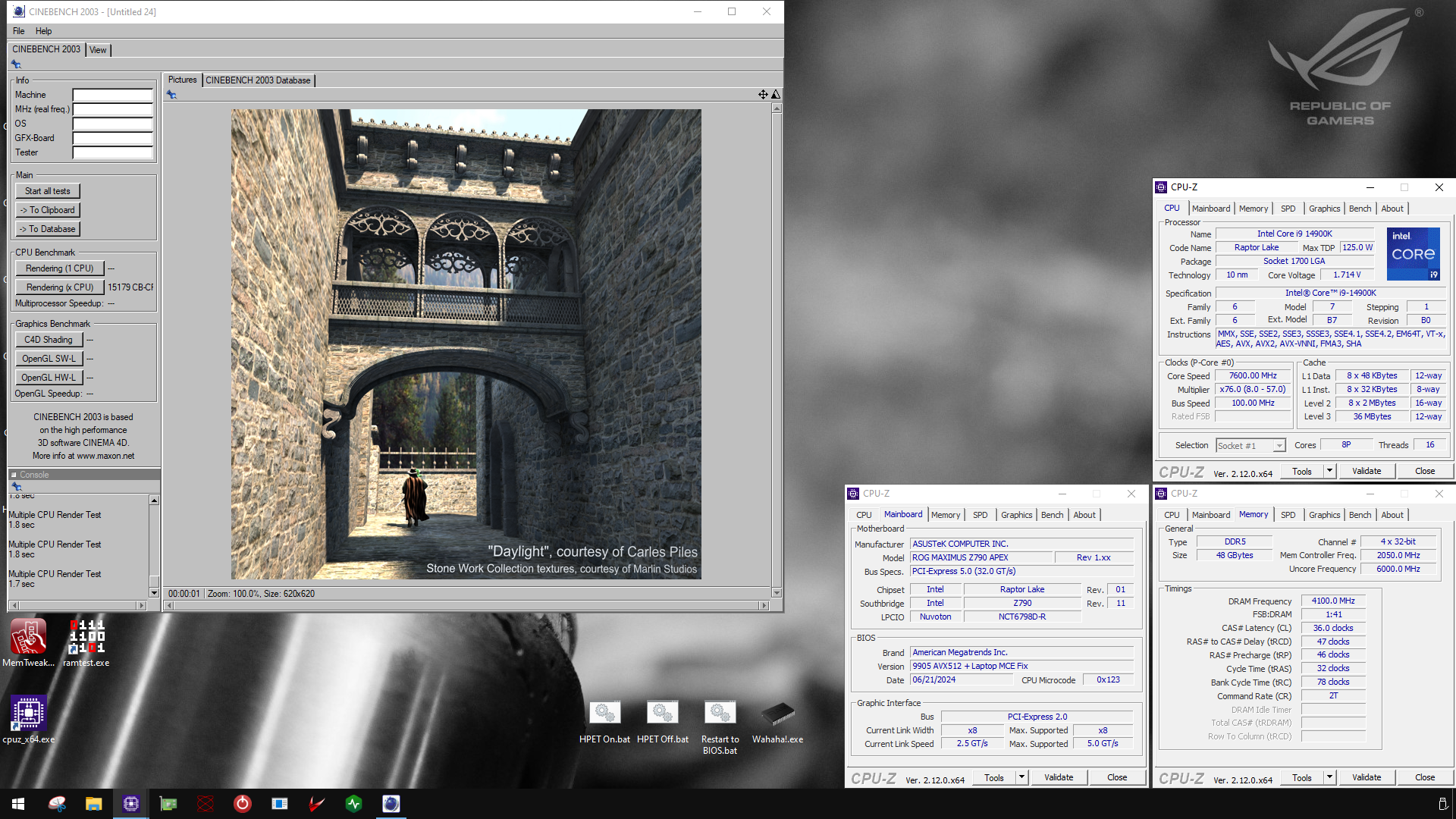This screenshot has width=1456, height=819.
Task: Click the Machine input field
Action: (113, 96)
